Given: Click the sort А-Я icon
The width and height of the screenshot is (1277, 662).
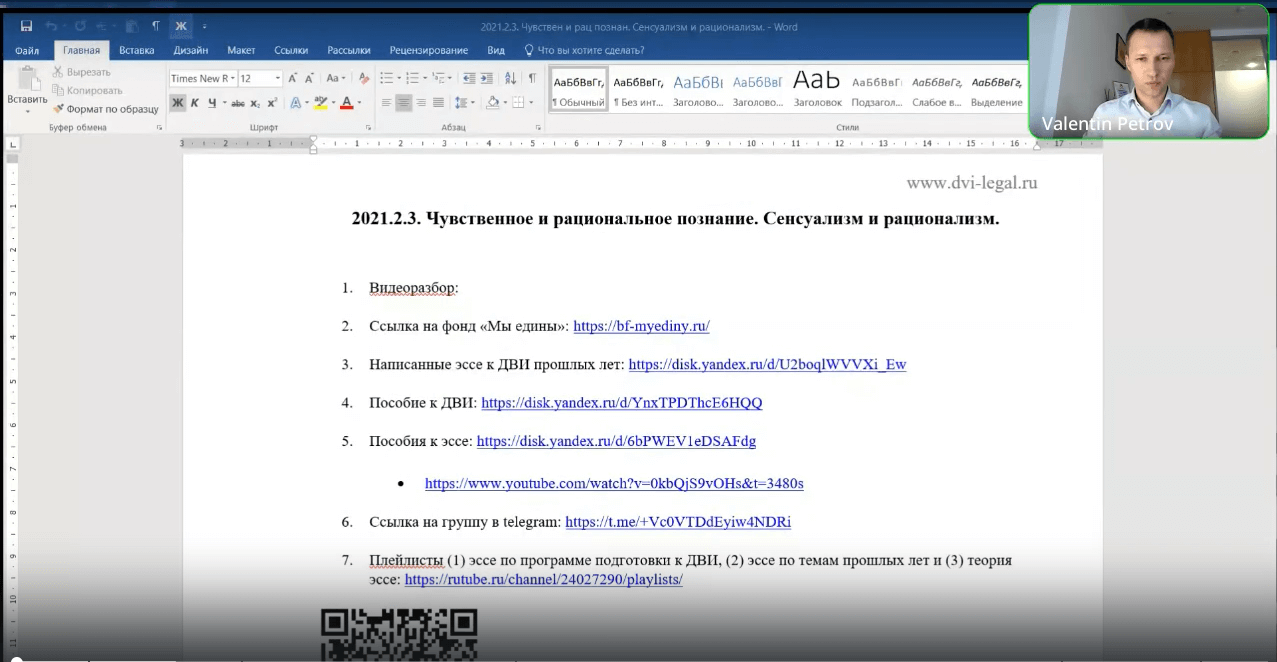Looking at the screenshot, I should click(x=510, y=78).
